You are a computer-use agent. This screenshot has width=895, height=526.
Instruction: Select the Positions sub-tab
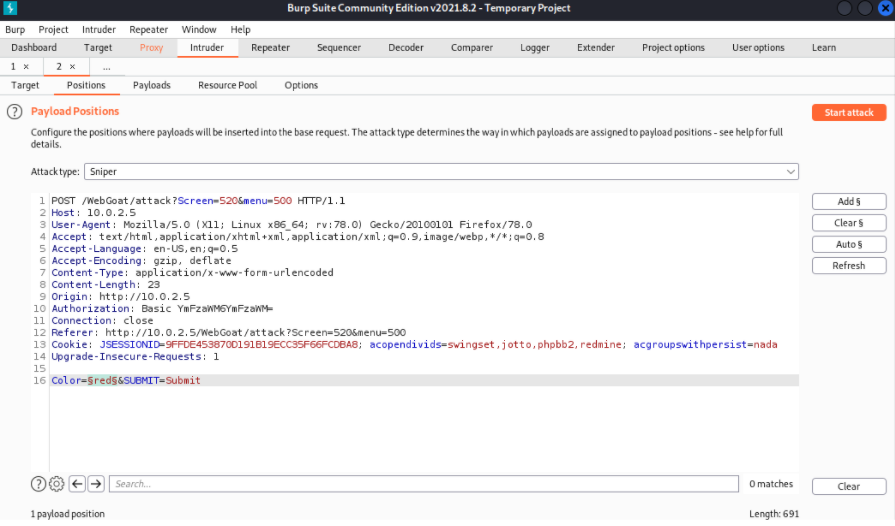[x=86, y=86]
